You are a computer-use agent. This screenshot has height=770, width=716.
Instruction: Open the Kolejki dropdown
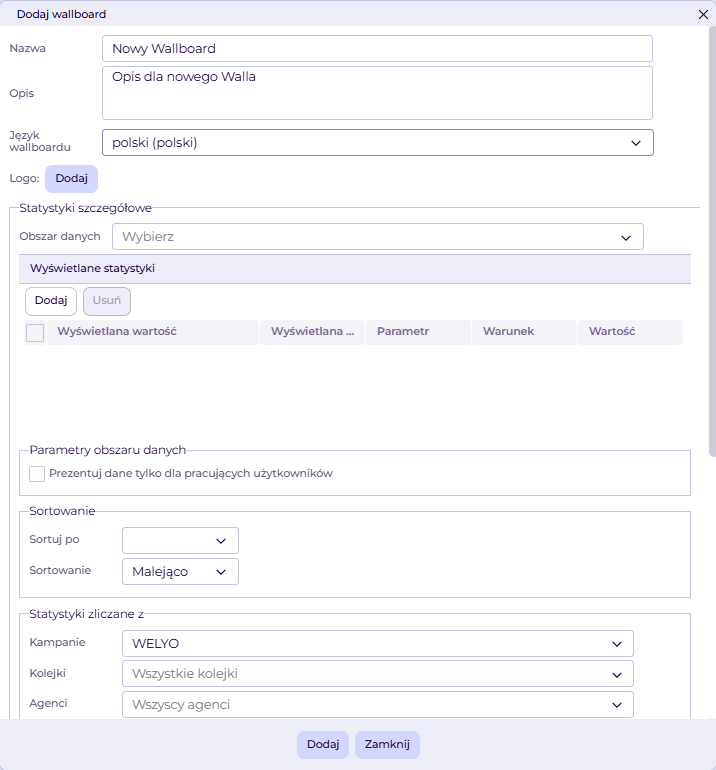[378, 674]
